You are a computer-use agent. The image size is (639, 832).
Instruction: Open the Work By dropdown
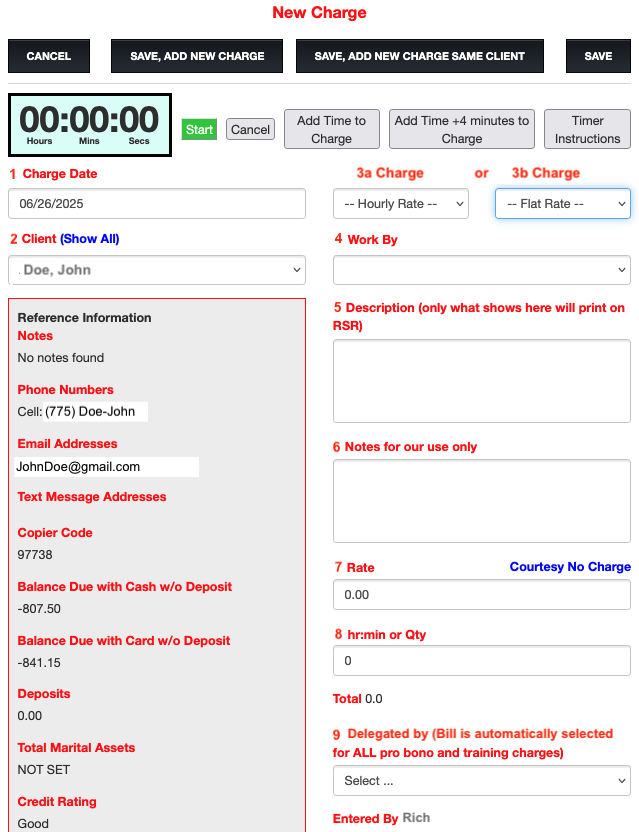[482, 270]
